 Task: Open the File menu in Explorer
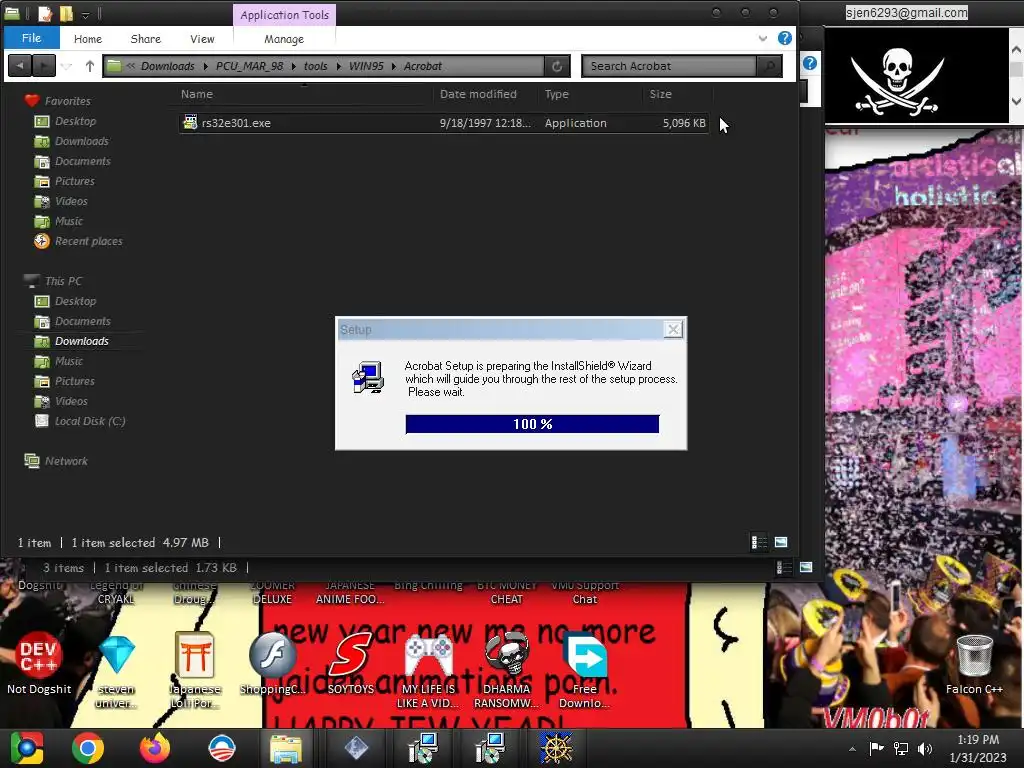pos(31,38)
